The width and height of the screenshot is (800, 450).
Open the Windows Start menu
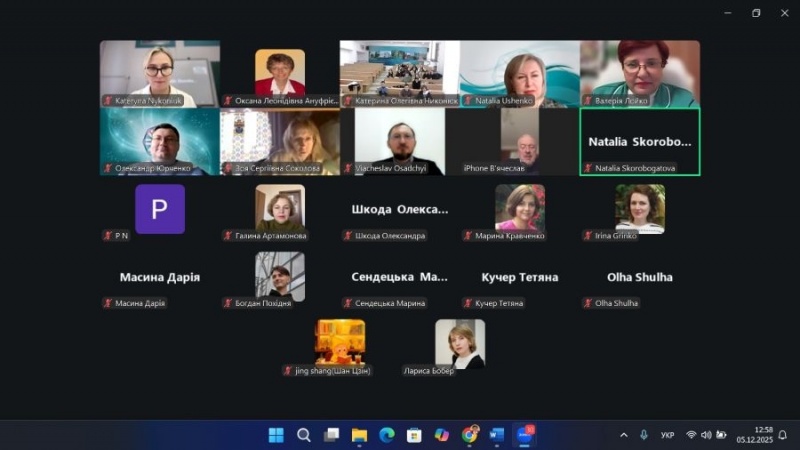point(276,435)
